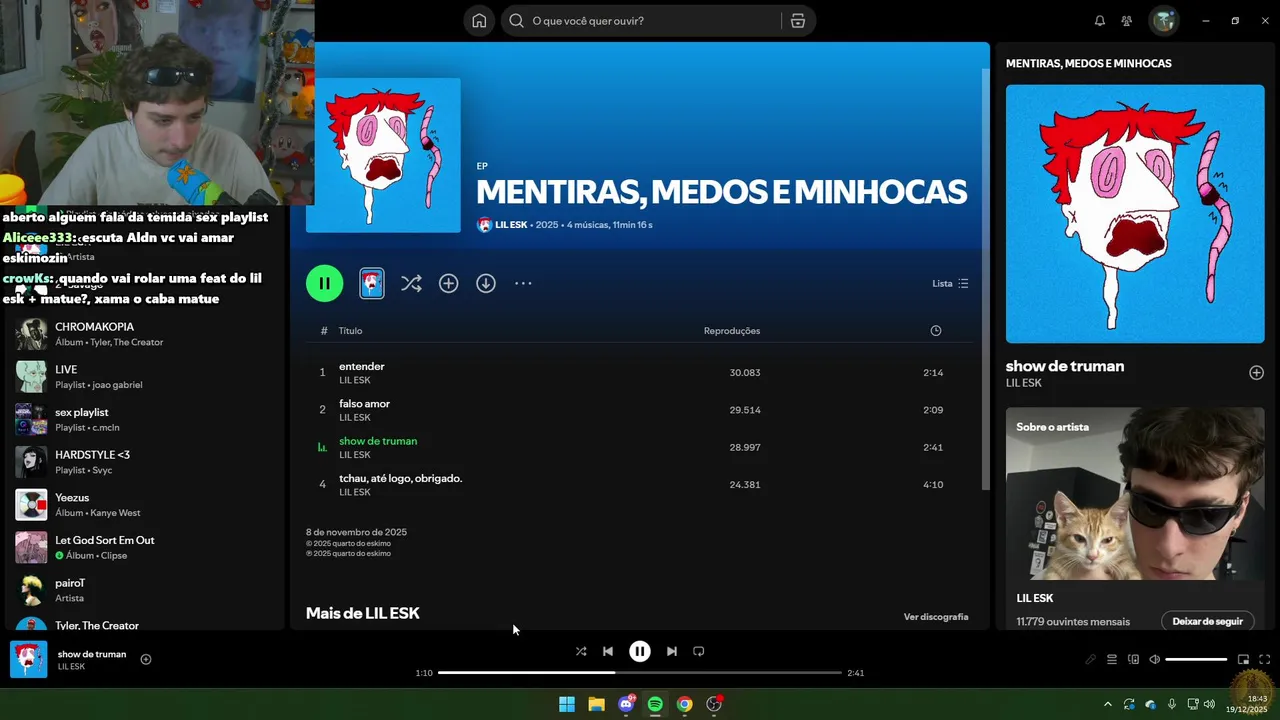
Task: Open LIL ESK artist link under EP title
Action: click(511, 225)
